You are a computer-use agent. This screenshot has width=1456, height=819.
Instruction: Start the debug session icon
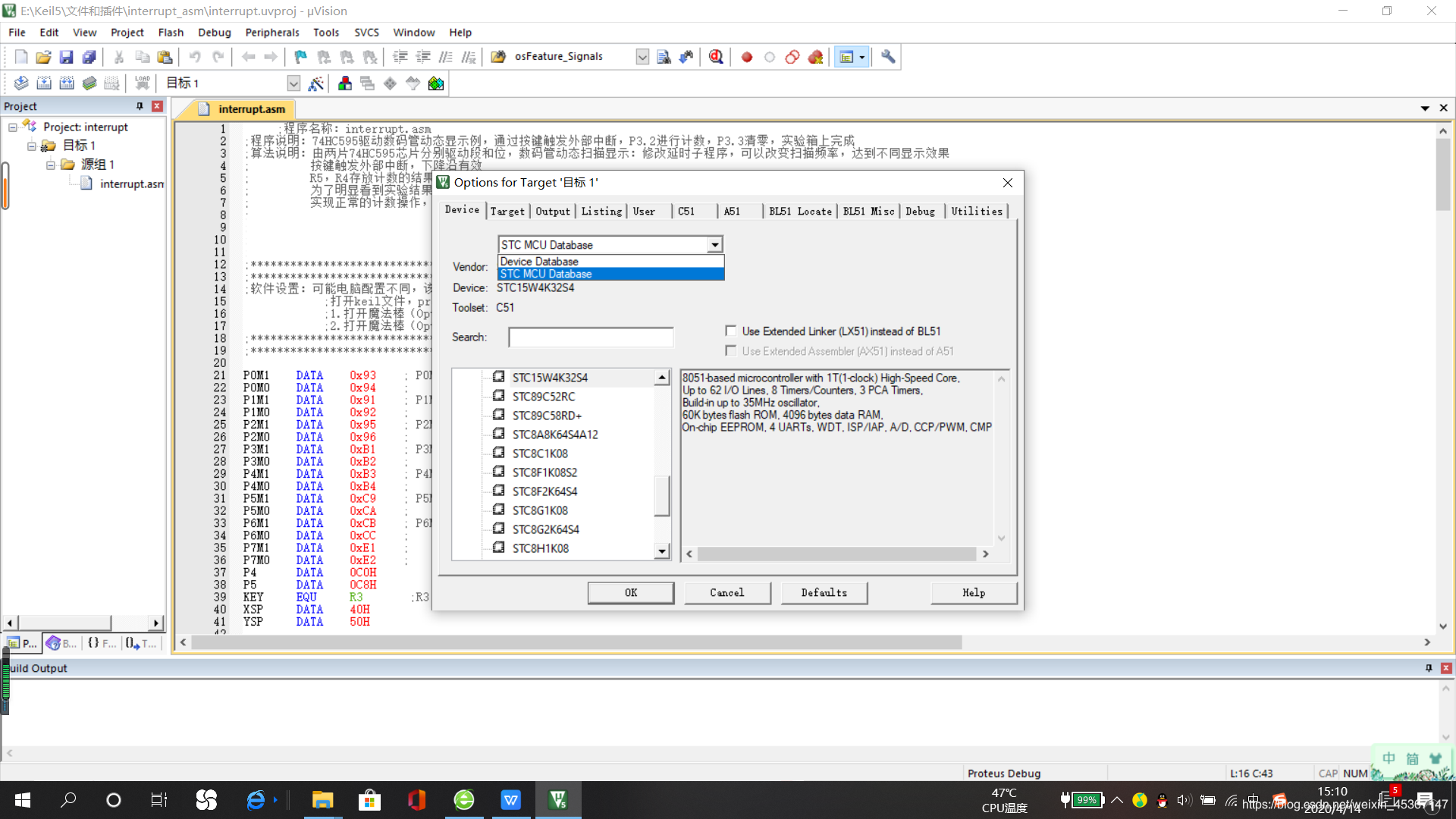[x=716, y=57]
